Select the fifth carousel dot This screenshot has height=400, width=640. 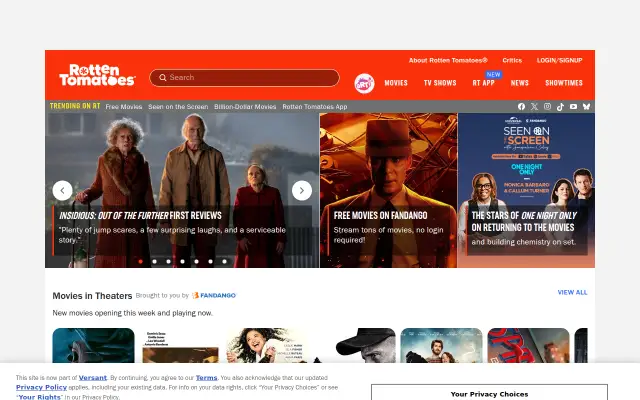point(196,262)
